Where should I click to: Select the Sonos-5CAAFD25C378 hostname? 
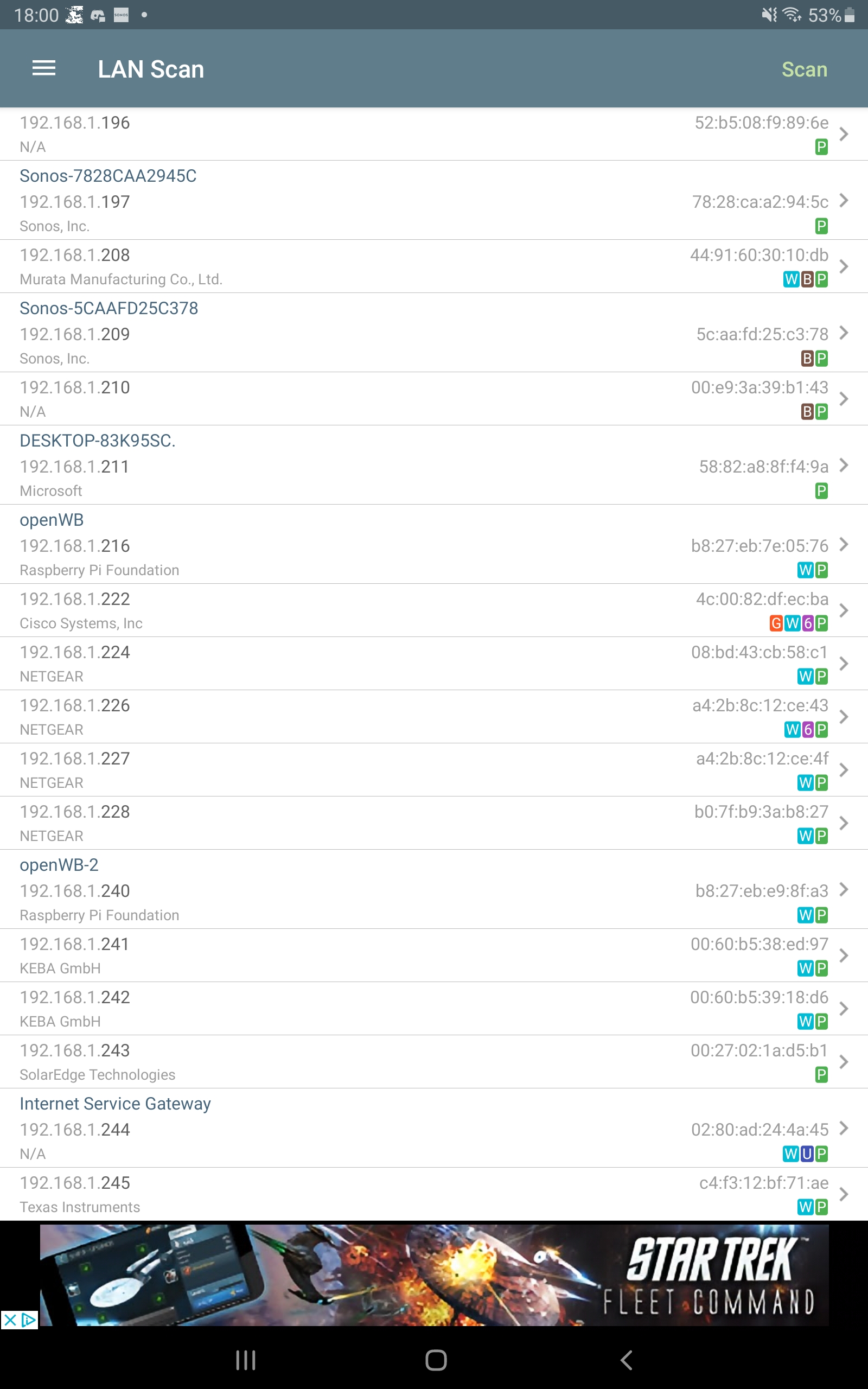click(109, 308)
